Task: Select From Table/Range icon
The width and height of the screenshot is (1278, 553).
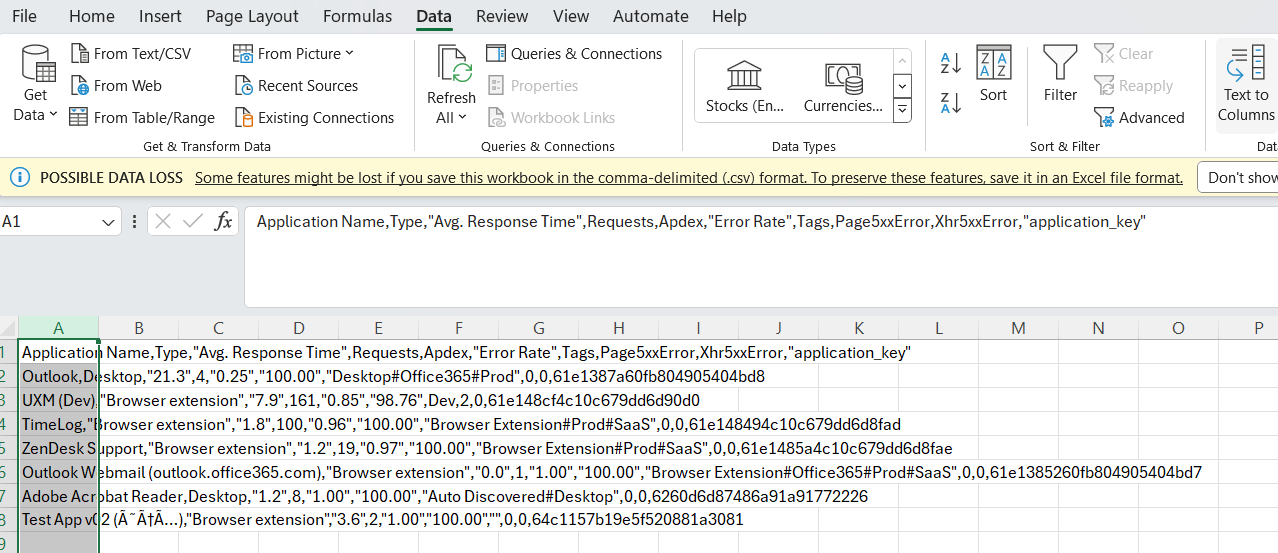Action: coord(79,118)
